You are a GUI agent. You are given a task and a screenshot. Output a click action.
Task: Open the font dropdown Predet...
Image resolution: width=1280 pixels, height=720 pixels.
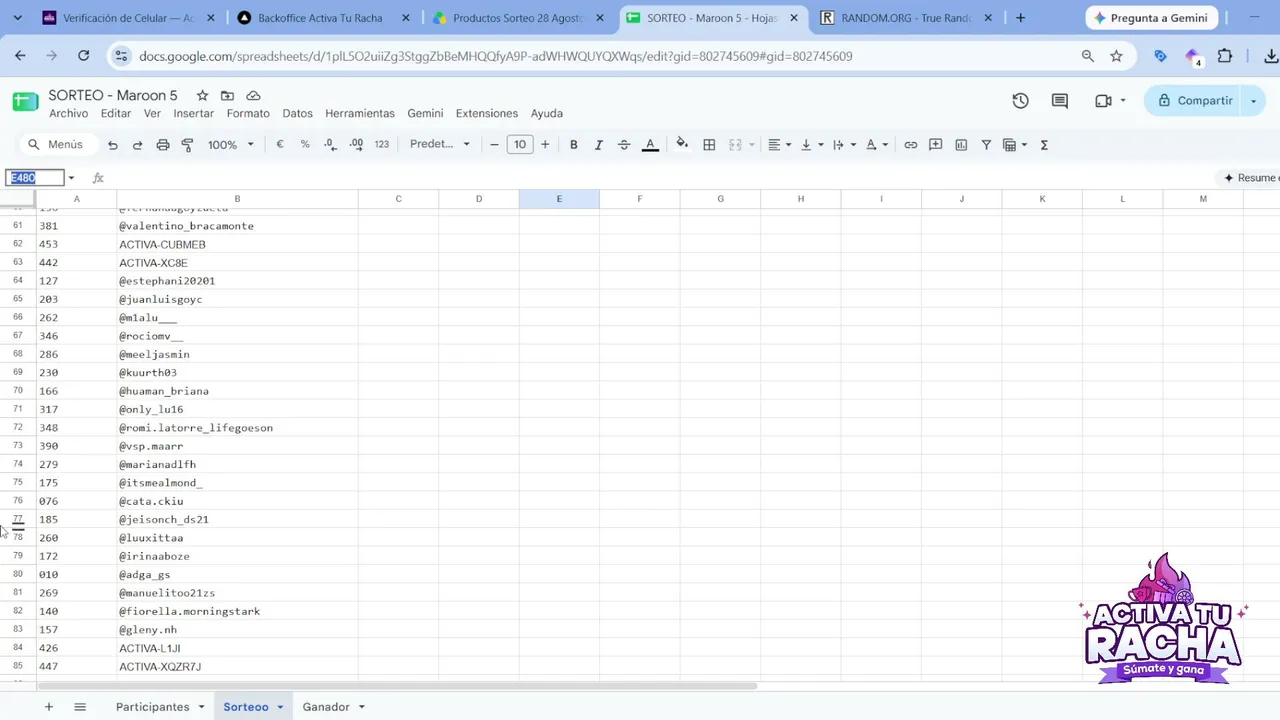coord(440,144)
